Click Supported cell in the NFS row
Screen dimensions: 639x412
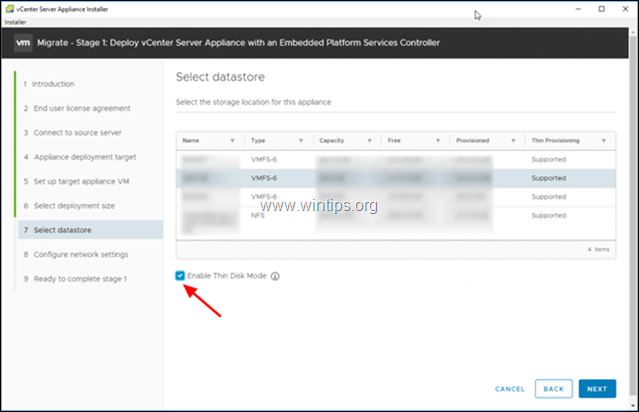[x=549, y=216]
